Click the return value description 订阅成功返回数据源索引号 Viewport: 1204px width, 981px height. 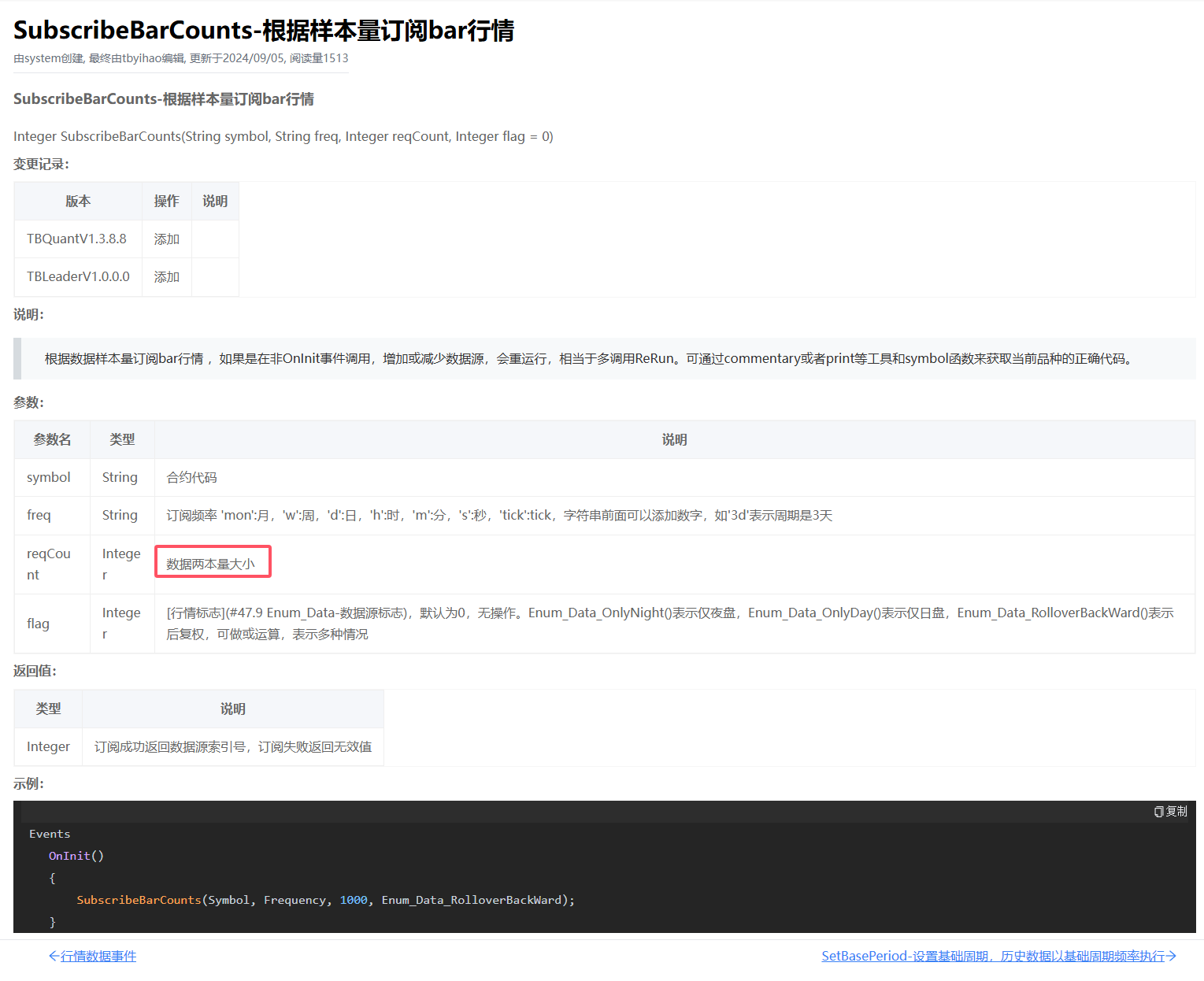click(233, 746)
